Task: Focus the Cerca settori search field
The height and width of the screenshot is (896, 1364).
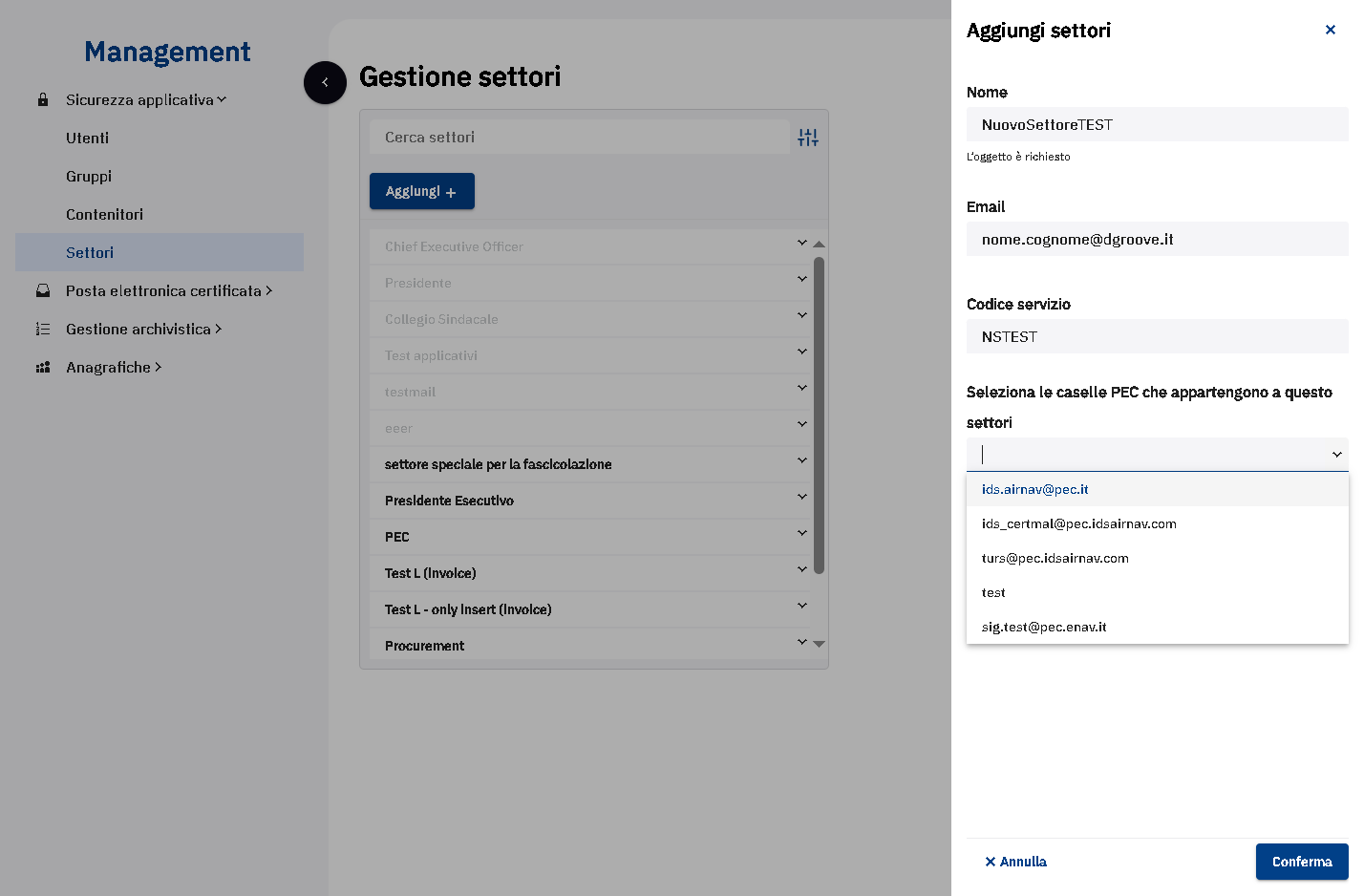Action: pos(579,137)
